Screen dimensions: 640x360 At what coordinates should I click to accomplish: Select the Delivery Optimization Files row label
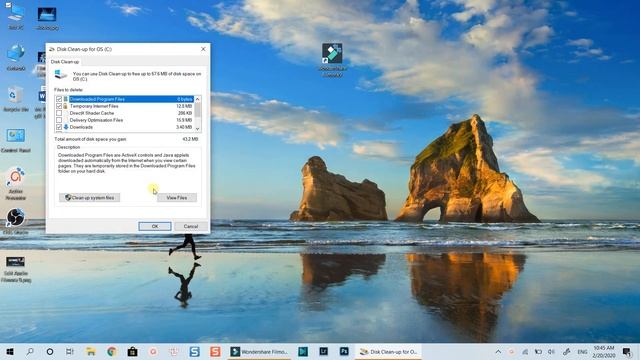(x=96, y=120)
